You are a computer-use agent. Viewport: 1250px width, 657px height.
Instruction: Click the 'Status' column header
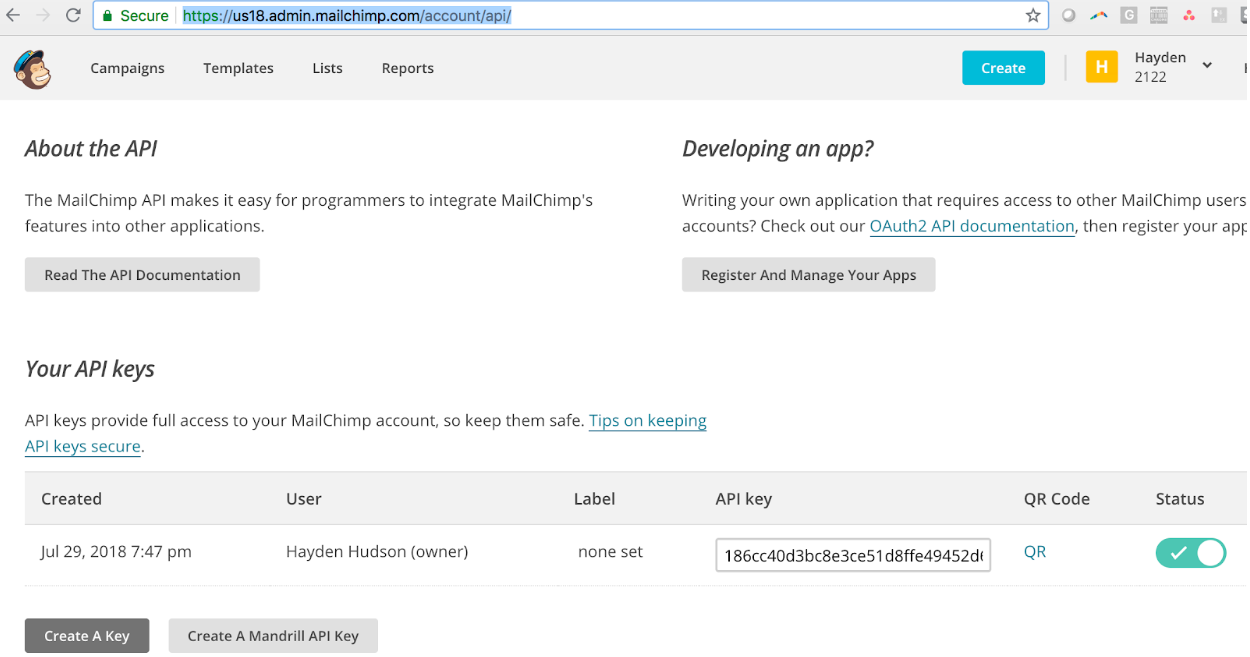point(1180,498)
